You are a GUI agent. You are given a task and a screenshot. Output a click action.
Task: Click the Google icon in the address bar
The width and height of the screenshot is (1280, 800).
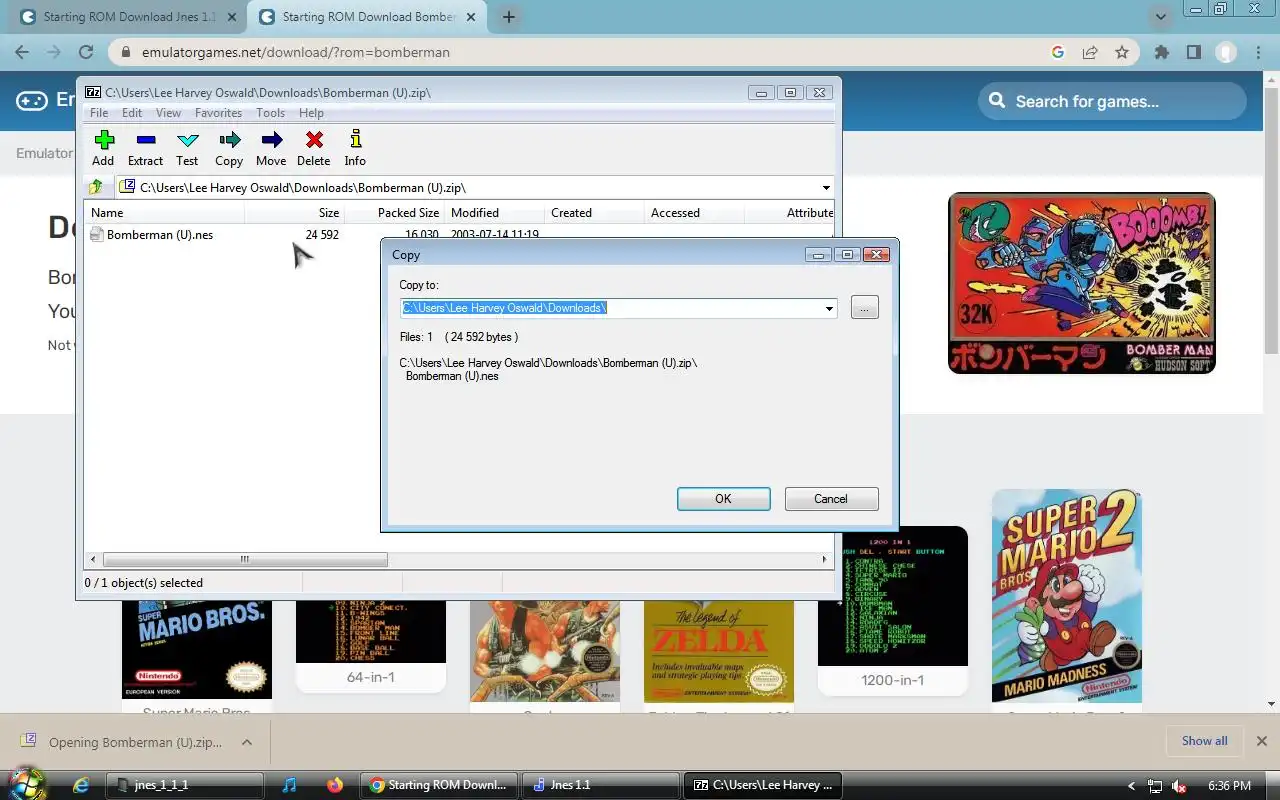point(1058,52)
